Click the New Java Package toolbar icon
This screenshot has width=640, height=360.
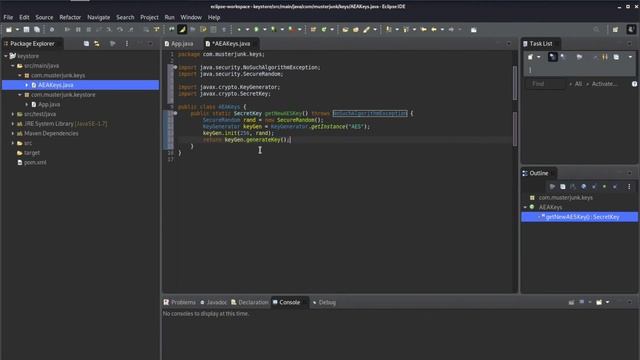pos(313,29)
